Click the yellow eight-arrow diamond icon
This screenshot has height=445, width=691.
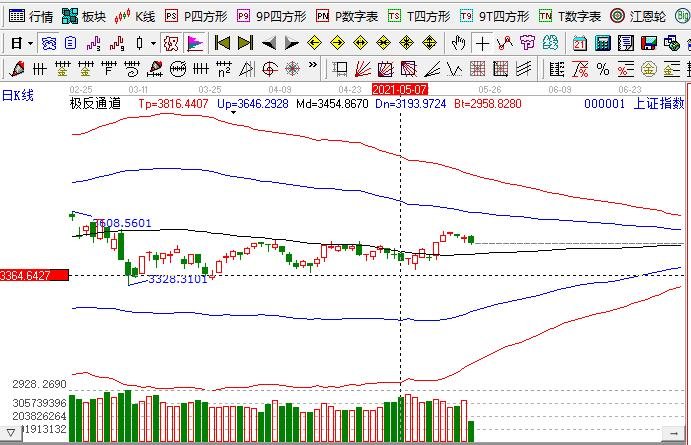[x=406, y=43]
